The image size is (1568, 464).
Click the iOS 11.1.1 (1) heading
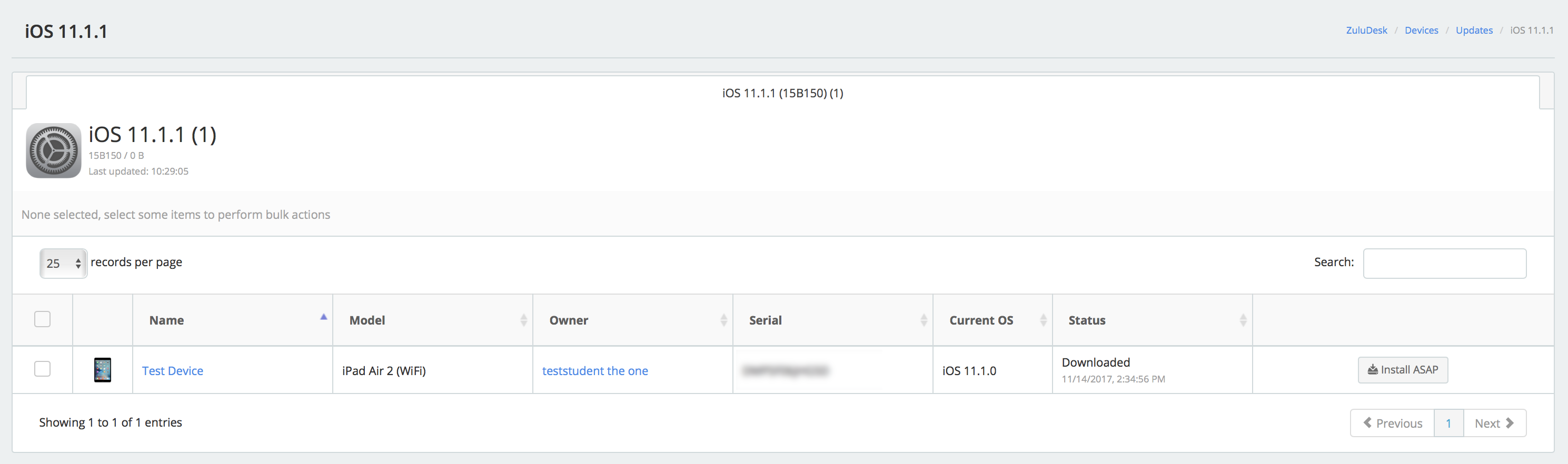coord(153,134)
